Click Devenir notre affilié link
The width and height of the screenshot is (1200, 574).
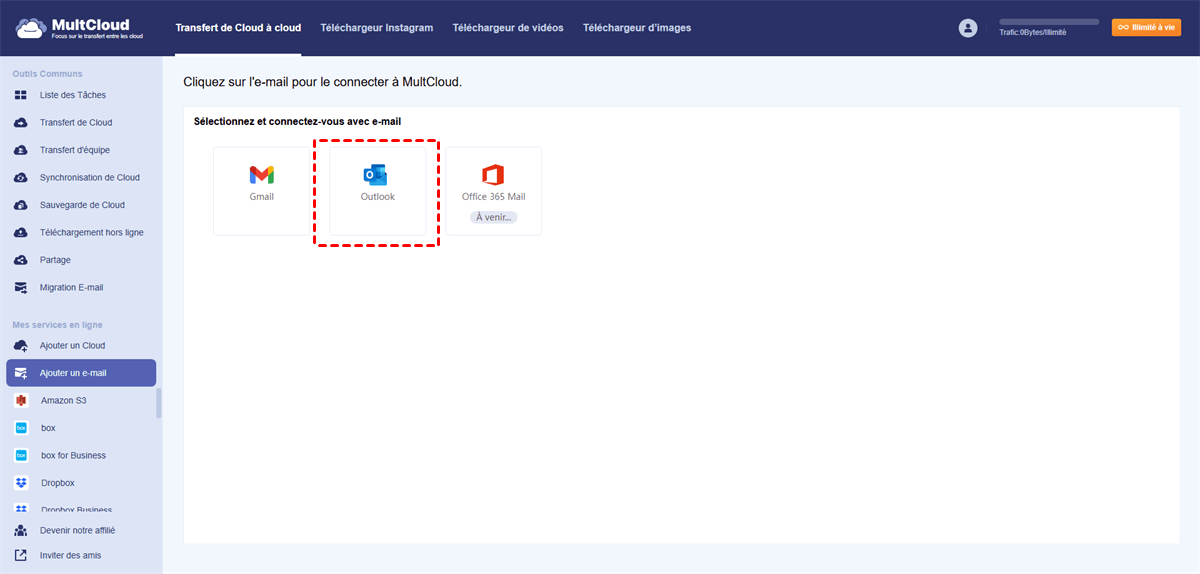pos(77,530)
